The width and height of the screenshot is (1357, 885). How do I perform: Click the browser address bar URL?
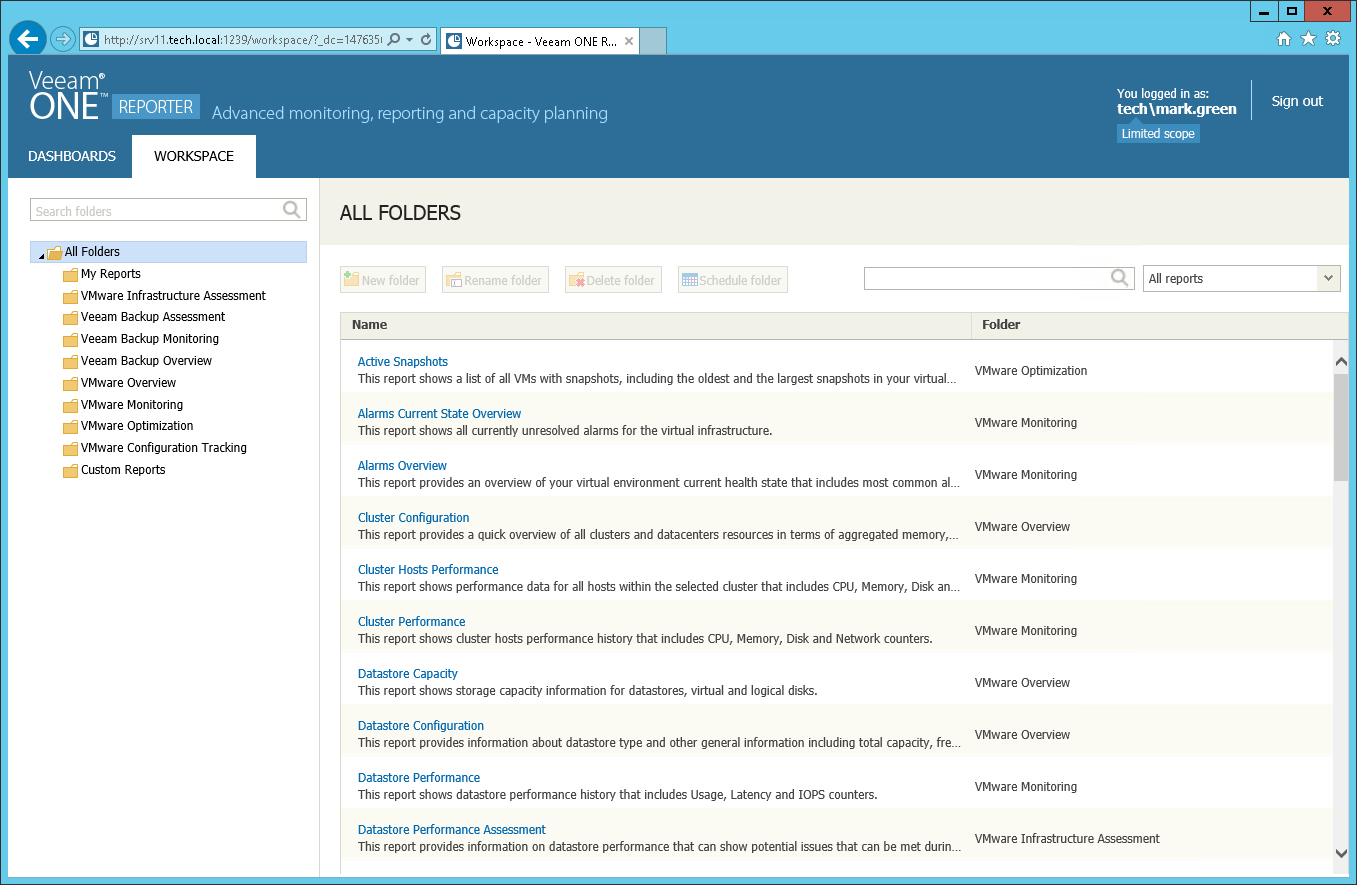[242, 40]
